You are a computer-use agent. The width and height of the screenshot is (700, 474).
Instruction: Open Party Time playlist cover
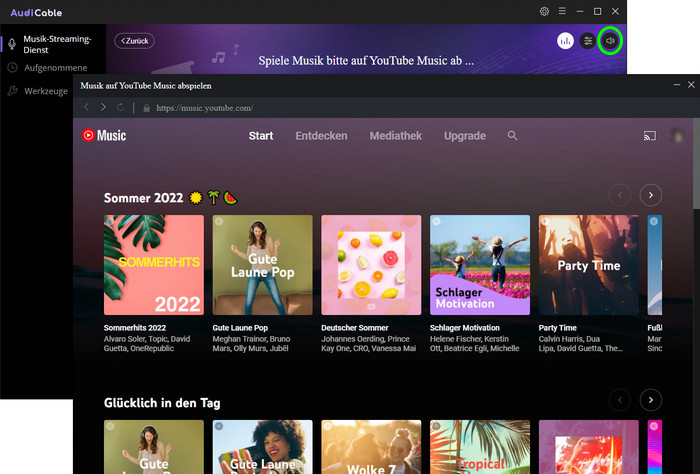588,265
